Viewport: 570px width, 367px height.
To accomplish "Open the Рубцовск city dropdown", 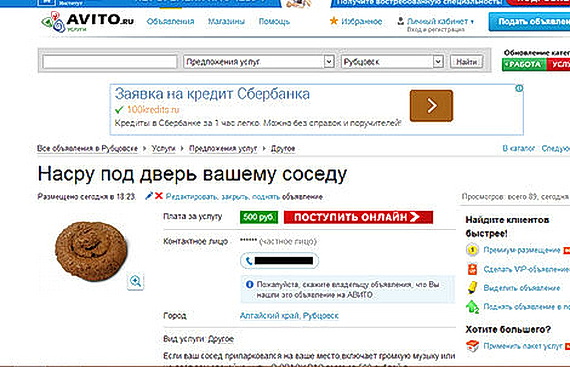I will [x=392, y=62].
